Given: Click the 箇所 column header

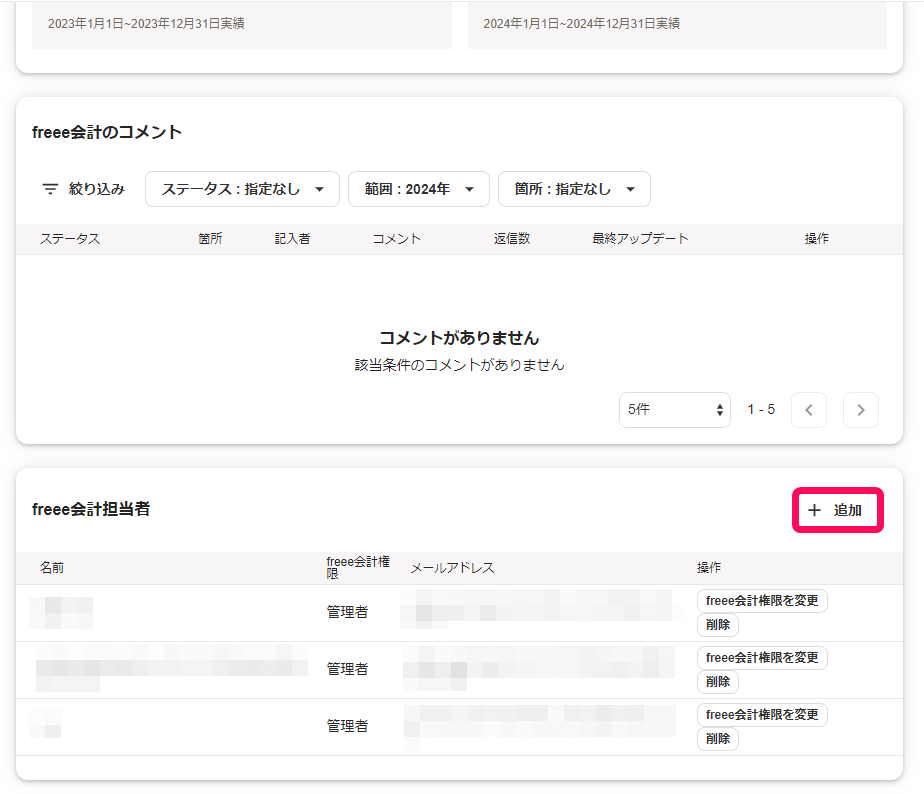Looking at the screenshot, I should click(210, 239).
